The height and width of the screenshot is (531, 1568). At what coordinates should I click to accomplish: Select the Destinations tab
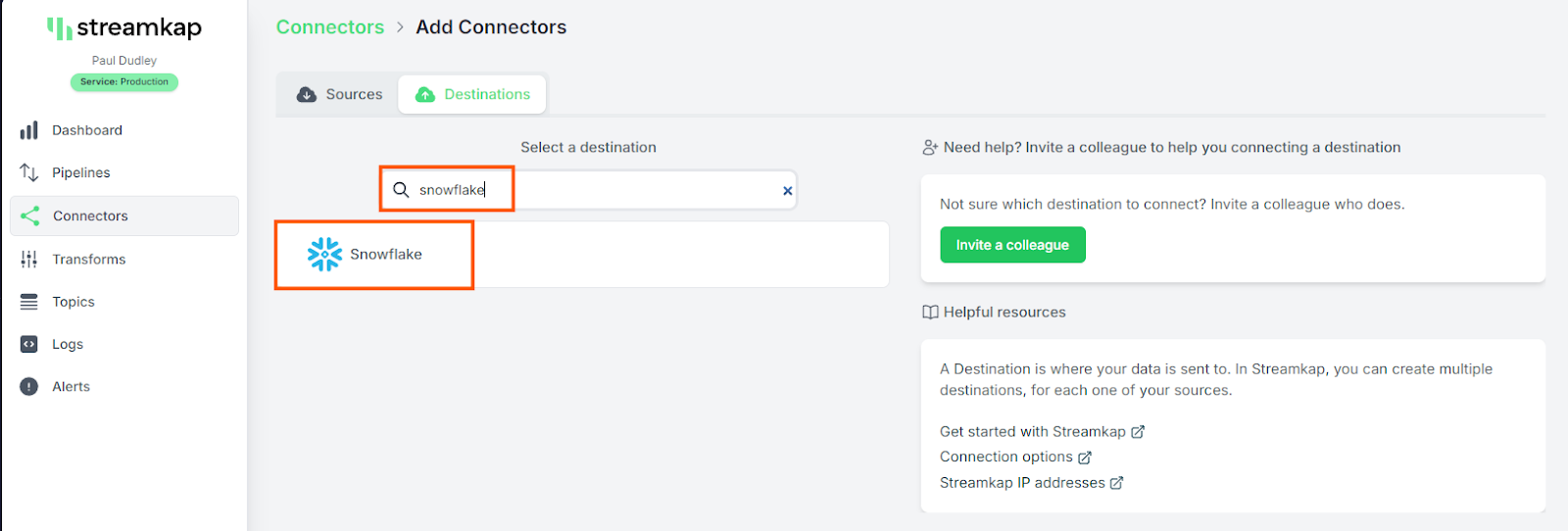[472, 94]
